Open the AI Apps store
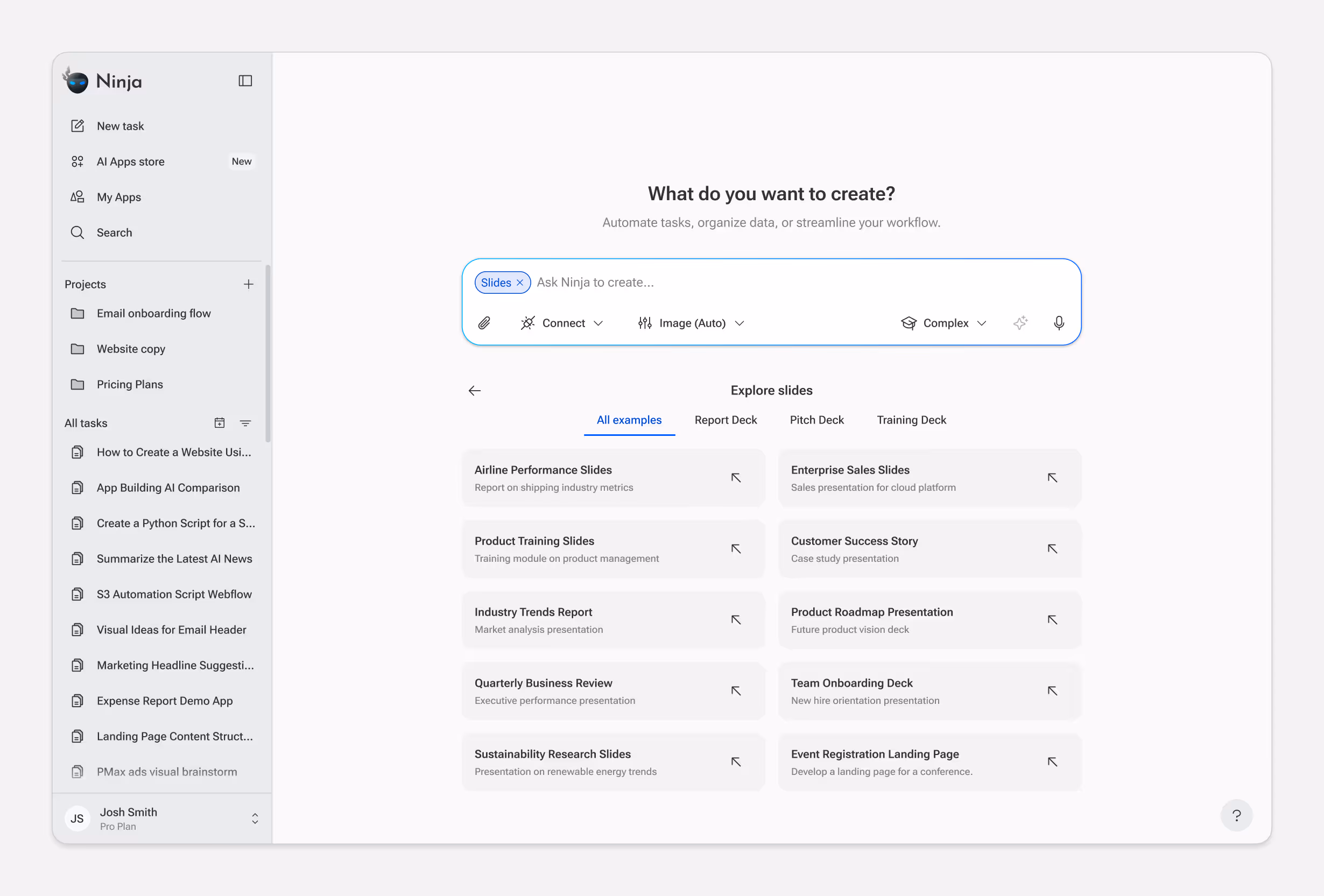This screenshot has height=896, width=1324. click(130, 162)
